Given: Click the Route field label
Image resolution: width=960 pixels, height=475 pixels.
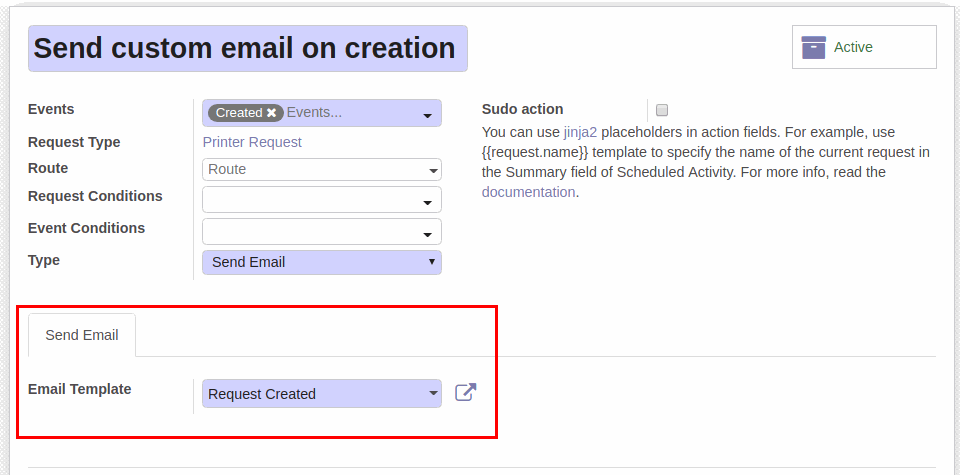Looking at the screenshot, I should coord(48,168).
